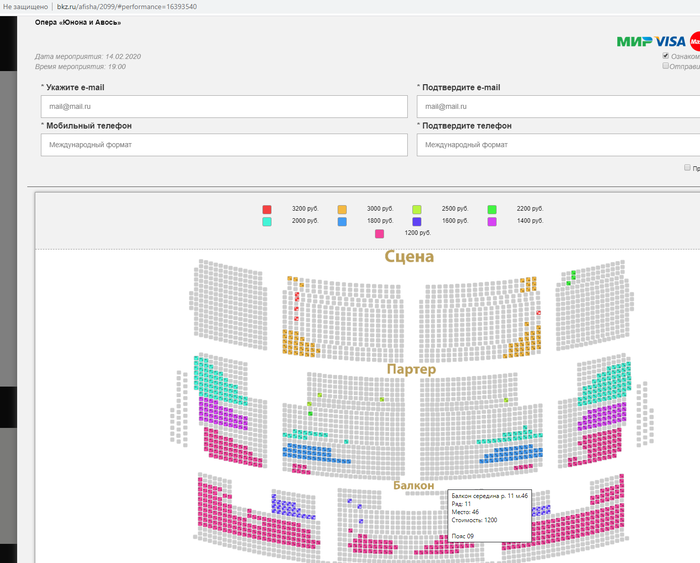The height and width of the screenshot is (563, 700).
Task: Click the MIR payment logo
Action: [634, 41]
